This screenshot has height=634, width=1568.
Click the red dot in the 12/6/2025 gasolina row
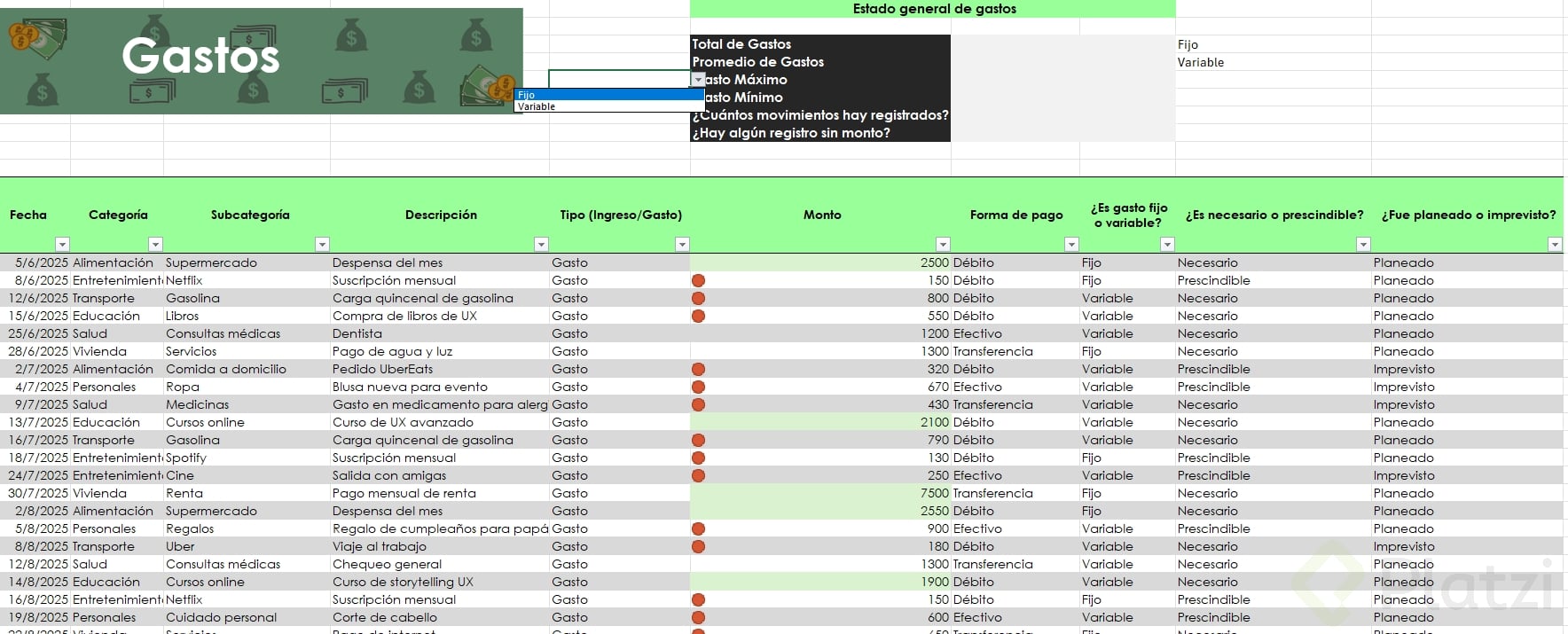[x=698, y=298]
